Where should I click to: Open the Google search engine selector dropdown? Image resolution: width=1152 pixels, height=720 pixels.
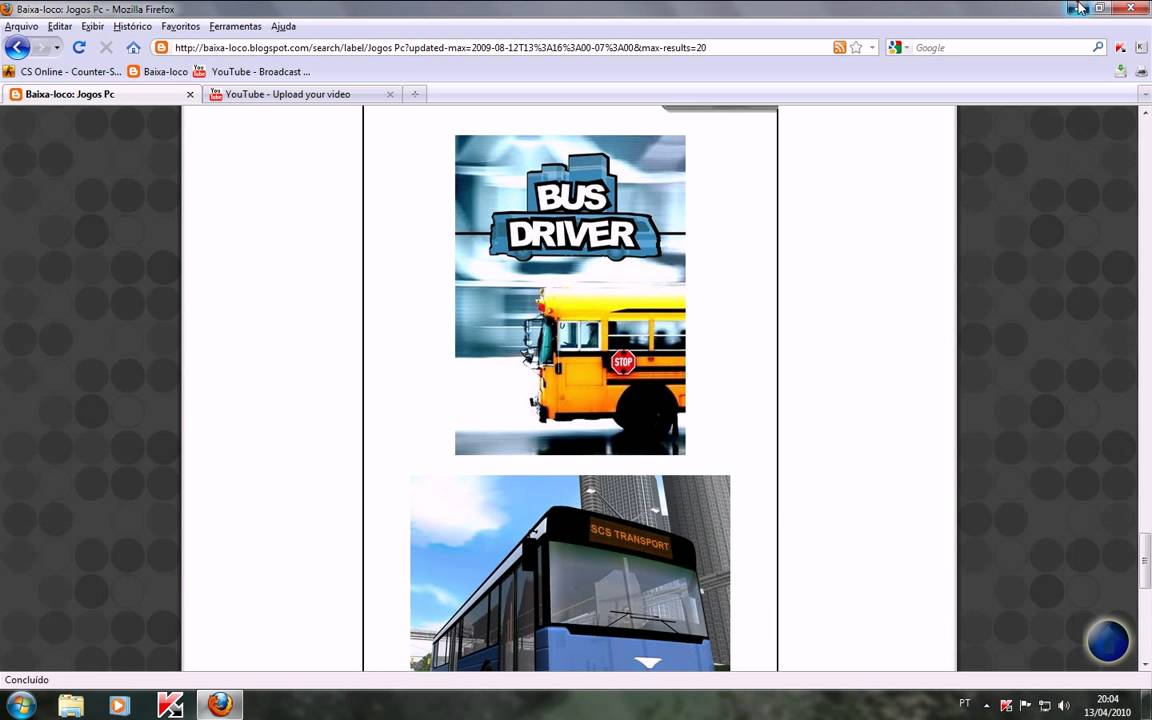898,47
